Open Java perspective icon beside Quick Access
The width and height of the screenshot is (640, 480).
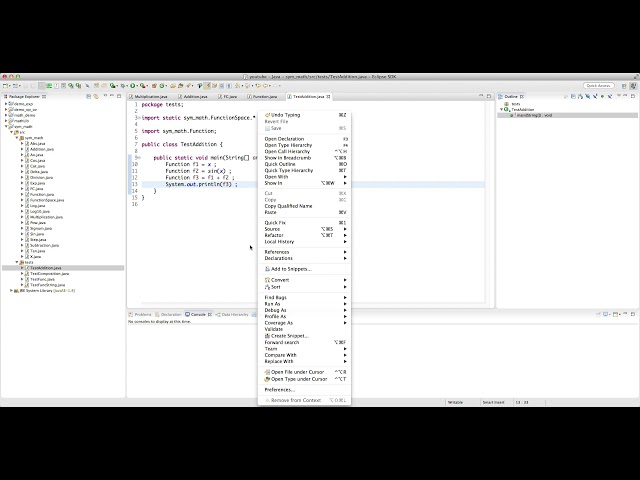tap(633, 86)
